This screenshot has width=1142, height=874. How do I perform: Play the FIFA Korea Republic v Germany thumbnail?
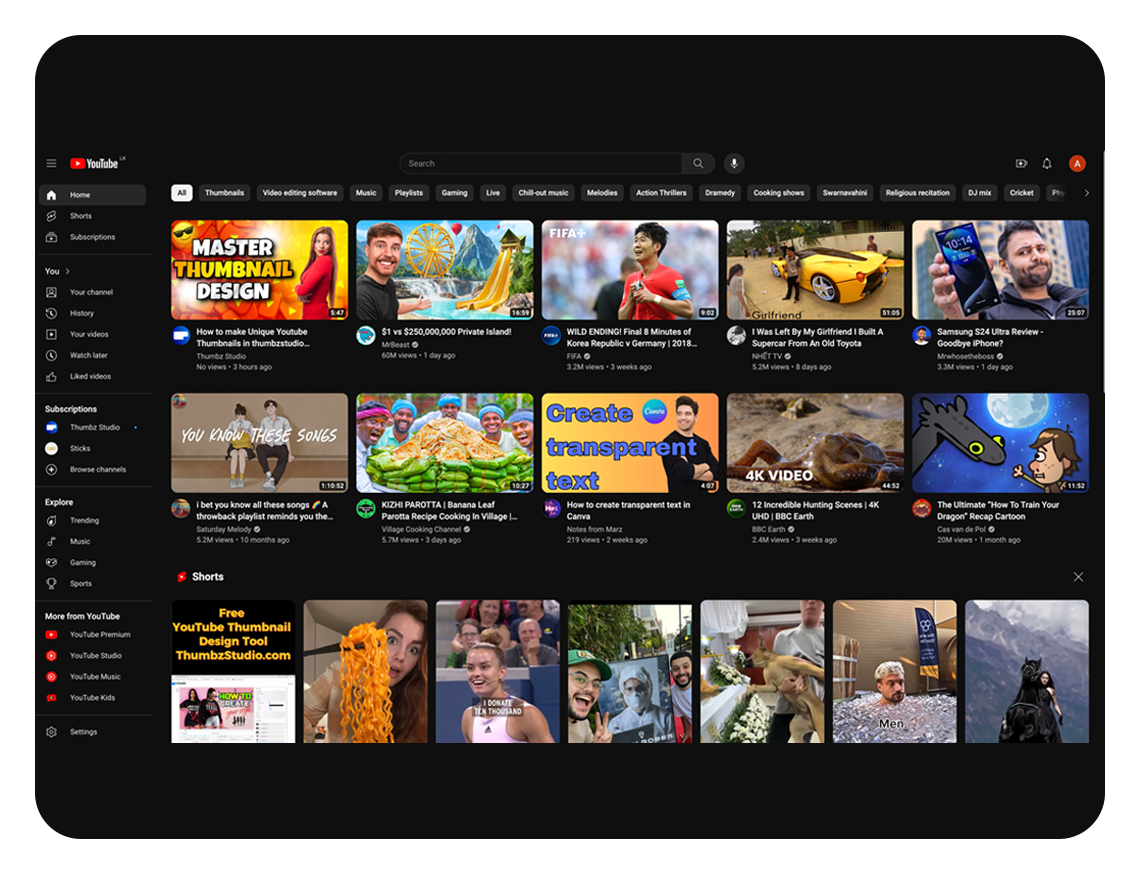[630, 269]
